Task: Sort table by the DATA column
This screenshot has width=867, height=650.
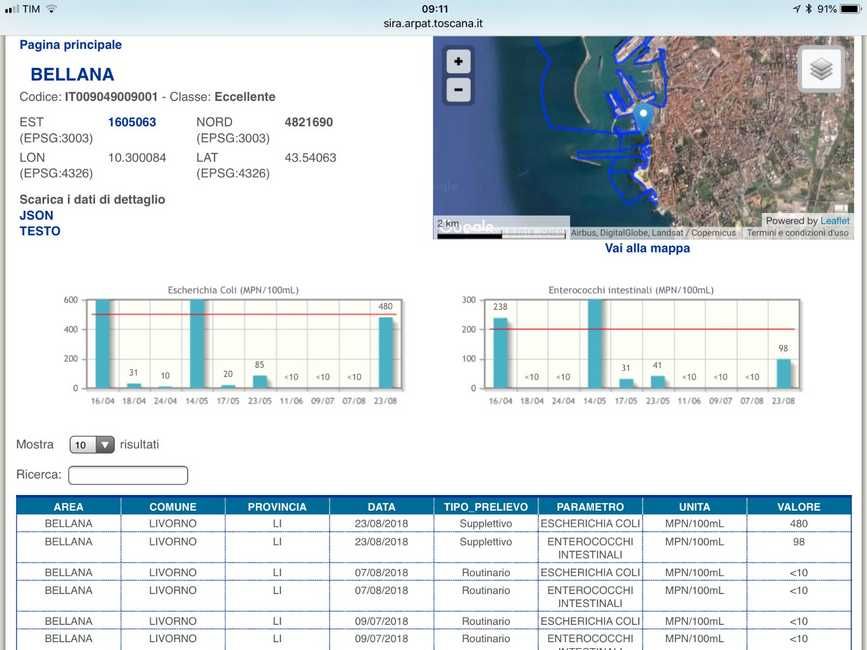Action: point(381,507)
